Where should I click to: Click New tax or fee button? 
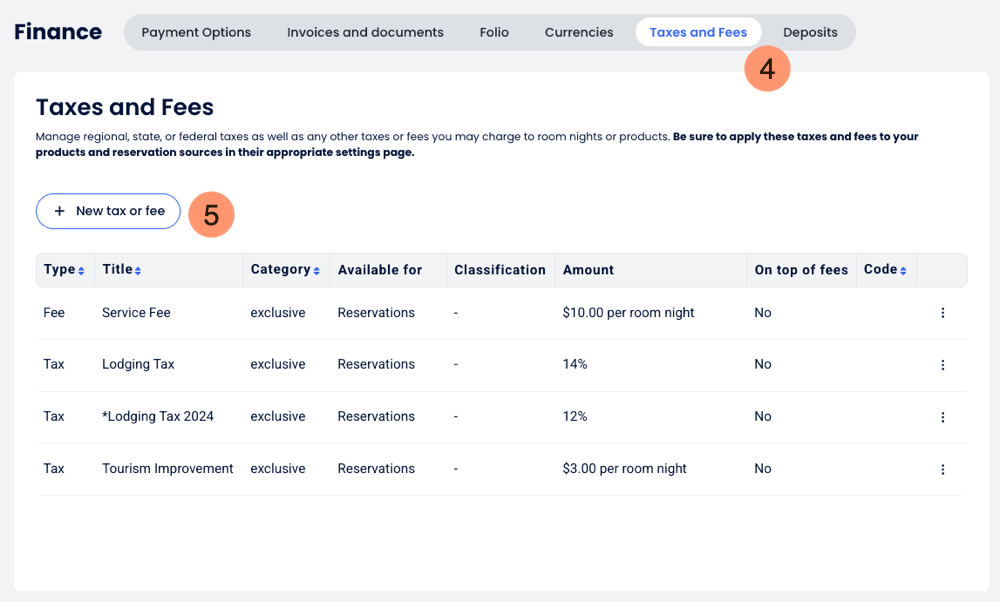[x=108, y=211]
